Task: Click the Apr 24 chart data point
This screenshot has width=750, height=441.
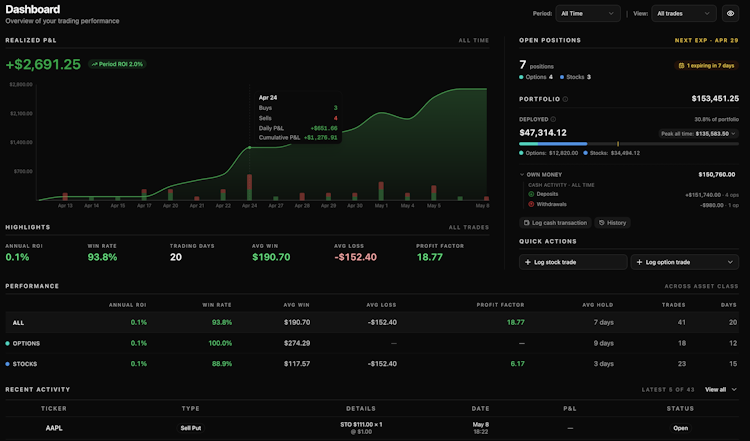Action: click(x=250, y=147)
